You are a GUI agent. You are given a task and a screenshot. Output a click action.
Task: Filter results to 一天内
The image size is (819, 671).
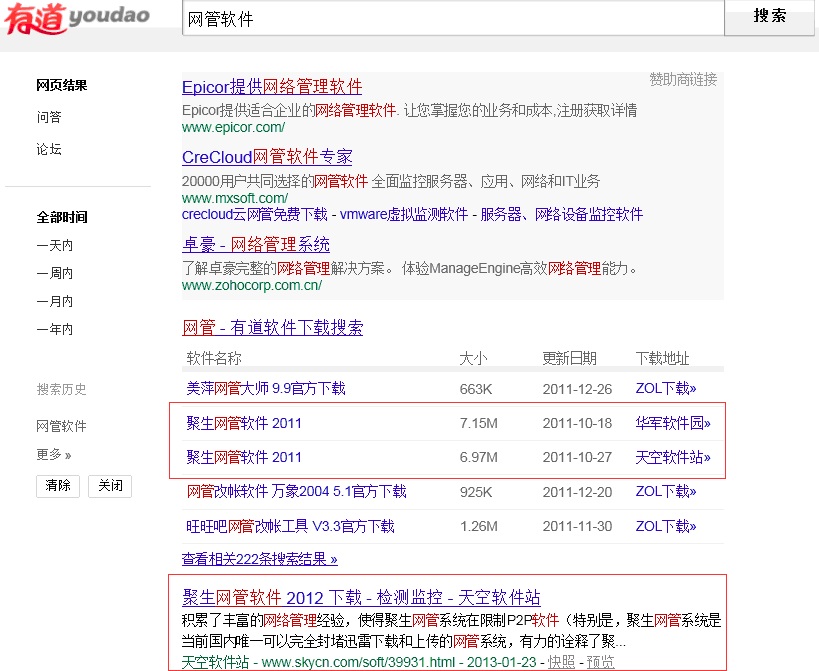tap(55, 245)
